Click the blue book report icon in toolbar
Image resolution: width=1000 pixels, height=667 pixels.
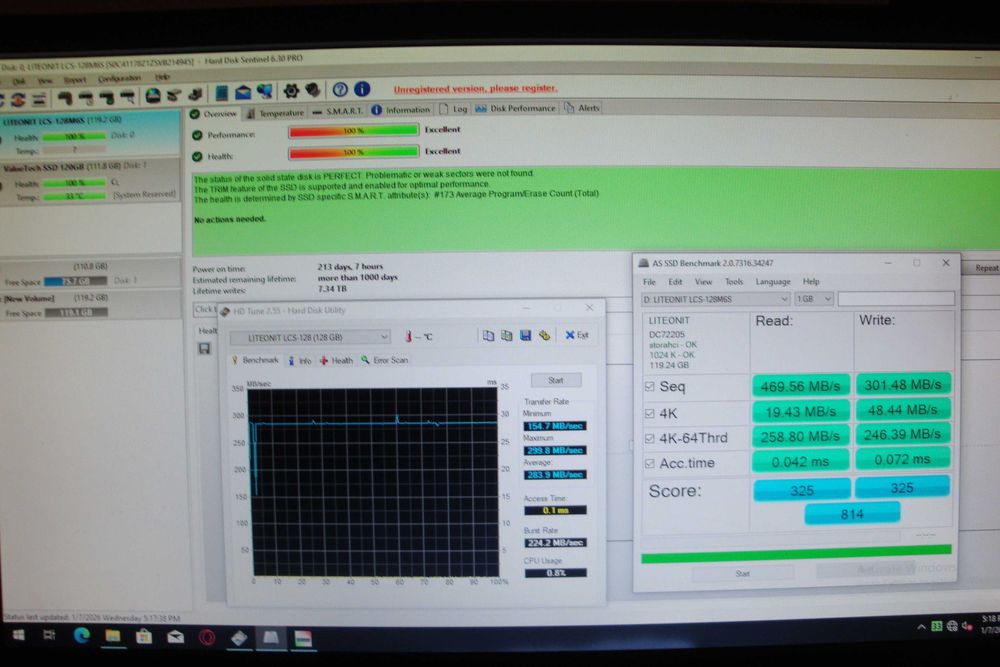[221, 93]
